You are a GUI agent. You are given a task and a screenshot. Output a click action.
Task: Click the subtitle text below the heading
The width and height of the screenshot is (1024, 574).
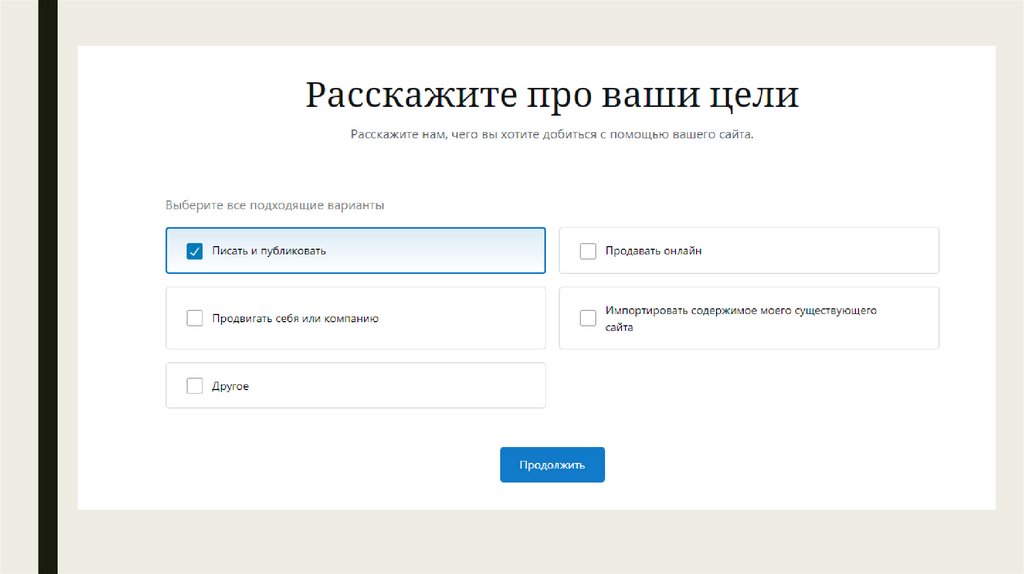coord(552,134)
